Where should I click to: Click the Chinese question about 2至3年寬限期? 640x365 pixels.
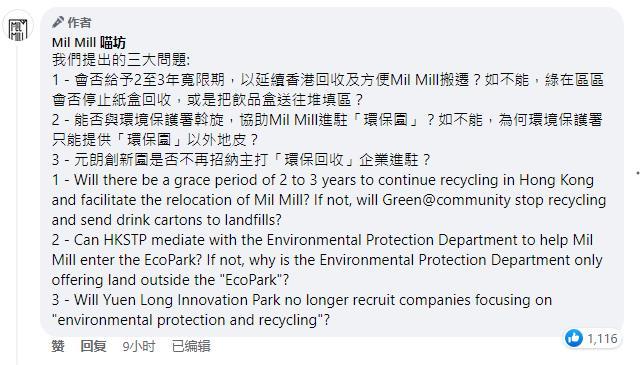click(x=328, y=90)
